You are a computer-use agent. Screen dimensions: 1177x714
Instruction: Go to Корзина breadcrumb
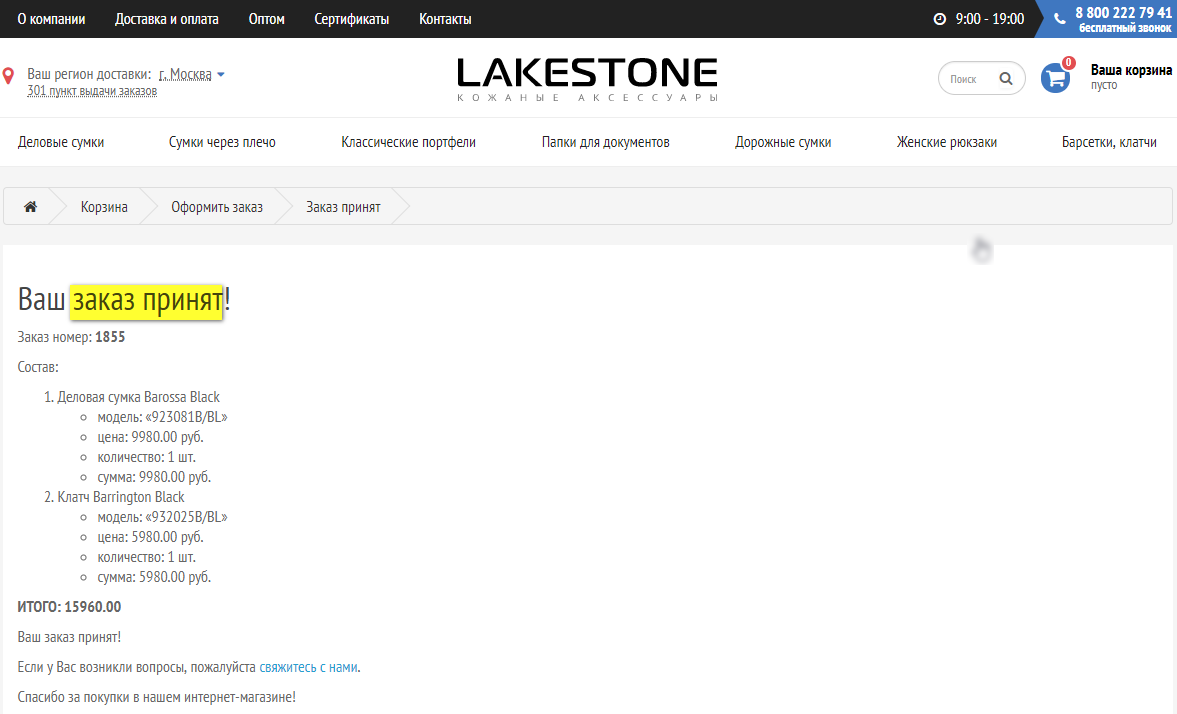click(x=104, y=206)
